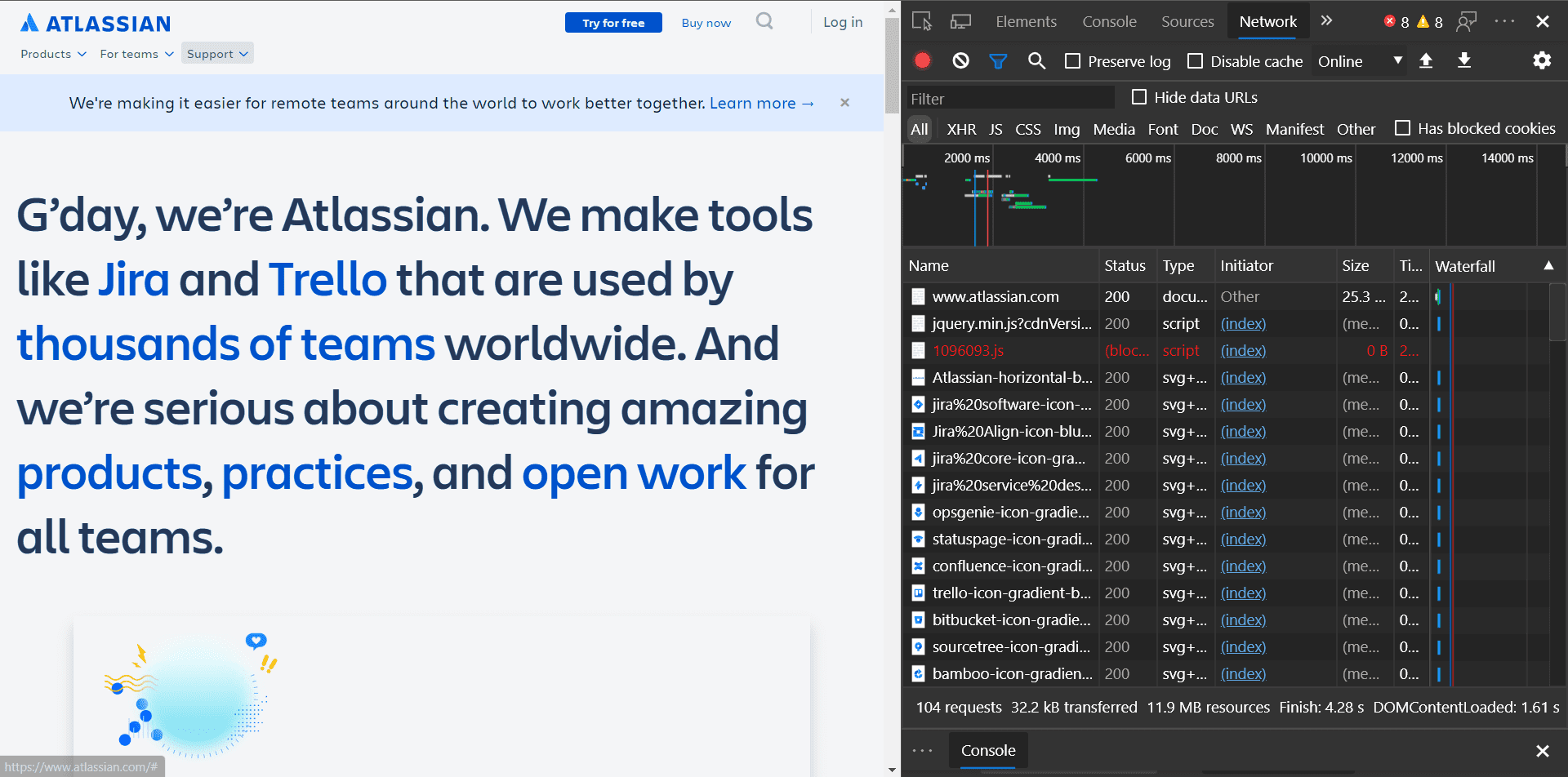Click the inspect element picker icon
1568x777 pixels.
922,22
